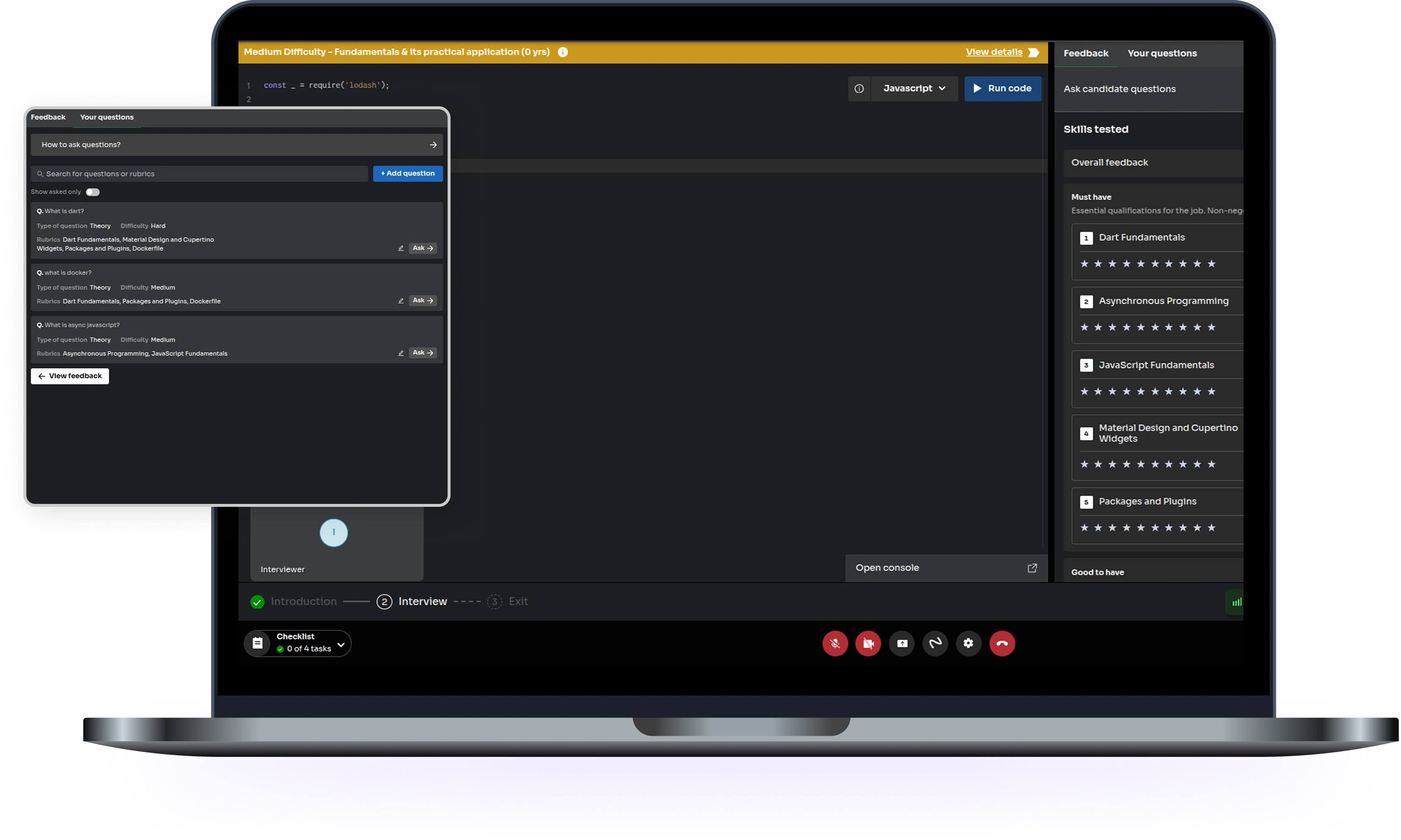Click the green network signal strength icon
This screenshot has height=840, width=1401.
pyautogui.click(x=1236, y=602)
